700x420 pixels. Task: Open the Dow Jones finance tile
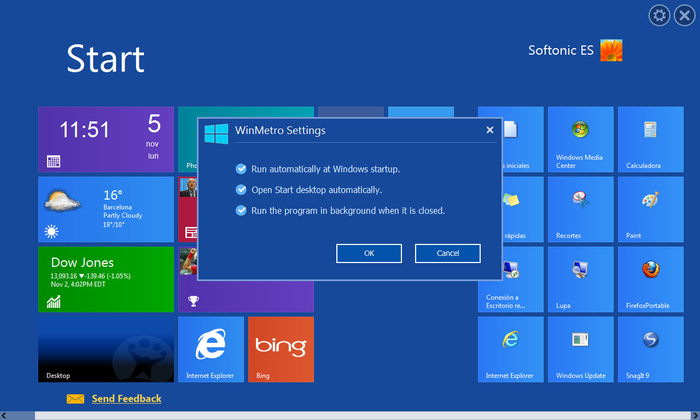click(106, 279)
